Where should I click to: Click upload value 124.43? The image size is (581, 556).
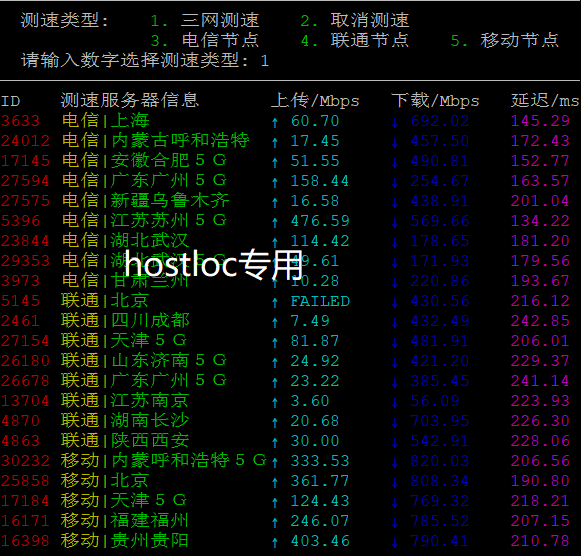[x=320, y=501]
